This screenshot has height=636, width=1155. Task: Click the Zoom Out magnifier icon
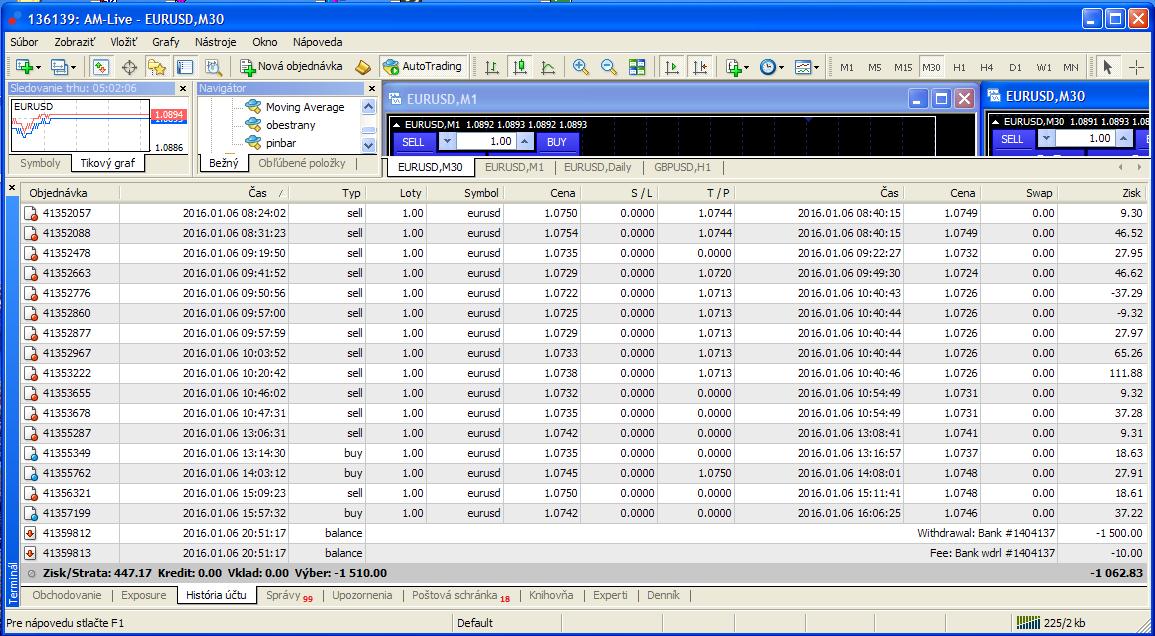click(608, 67)
